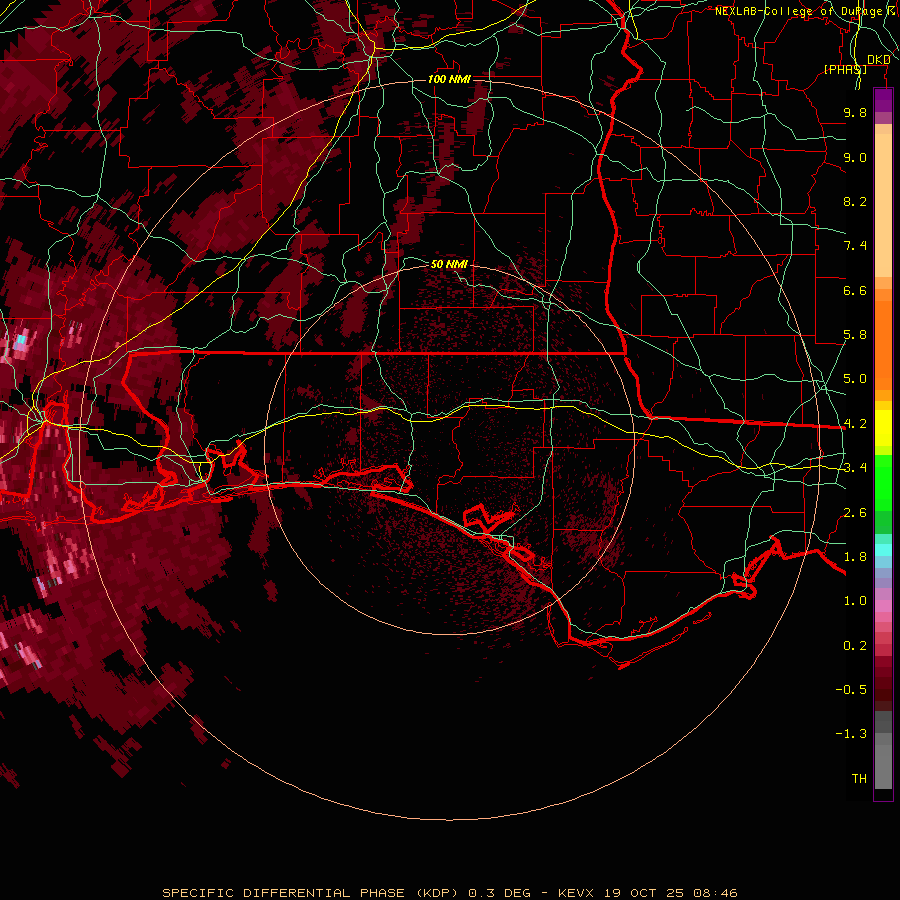Click the 5.0 legend value
This screenshot has height=900, width=900.
click(x=855, y=379)
